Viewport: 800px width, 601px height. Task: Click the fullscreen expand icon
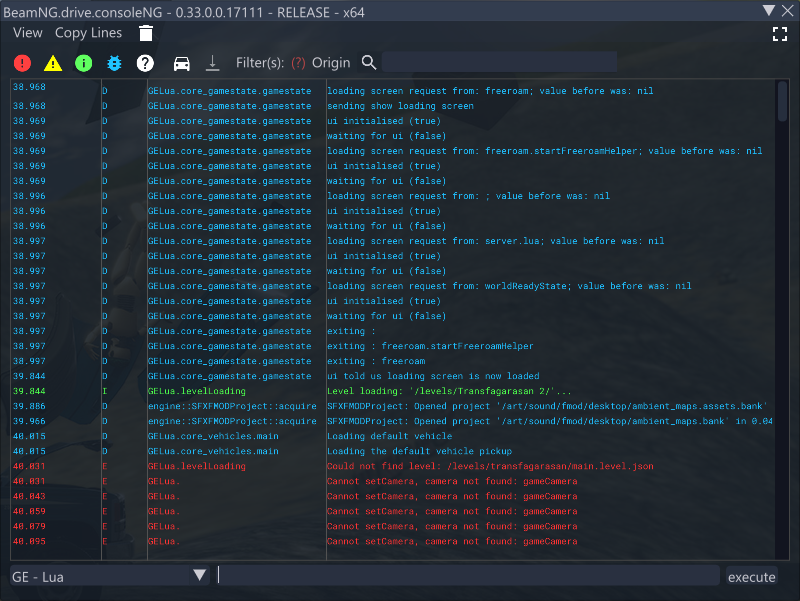pyautogui.click(x=780, y=34)
